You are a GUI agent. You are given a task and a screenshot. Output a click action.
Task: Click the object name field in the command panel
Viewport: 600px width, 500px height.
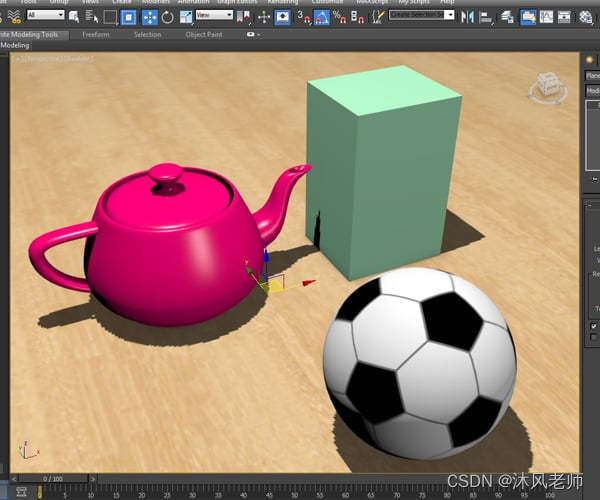tap(593, 75)
